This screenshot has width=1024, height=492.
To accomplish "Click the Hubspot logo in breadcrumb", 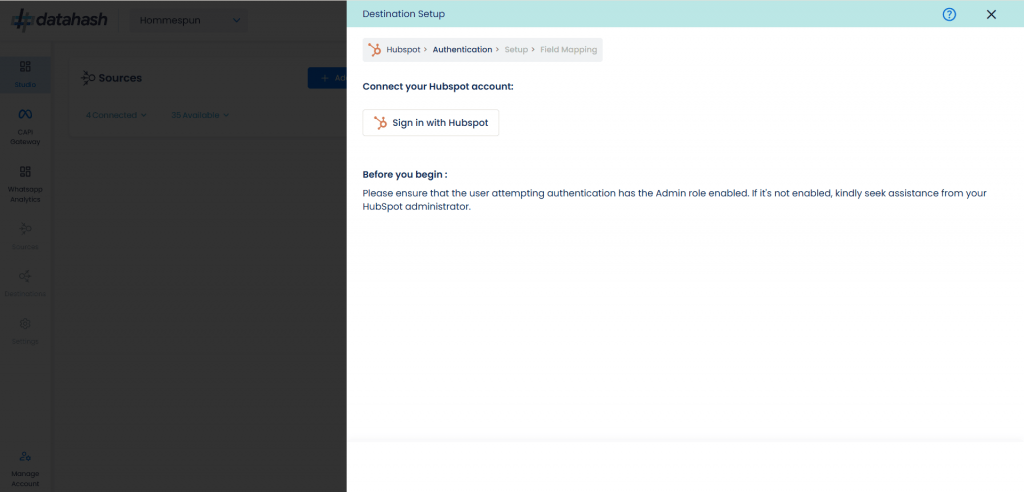I will coord(374,50).
